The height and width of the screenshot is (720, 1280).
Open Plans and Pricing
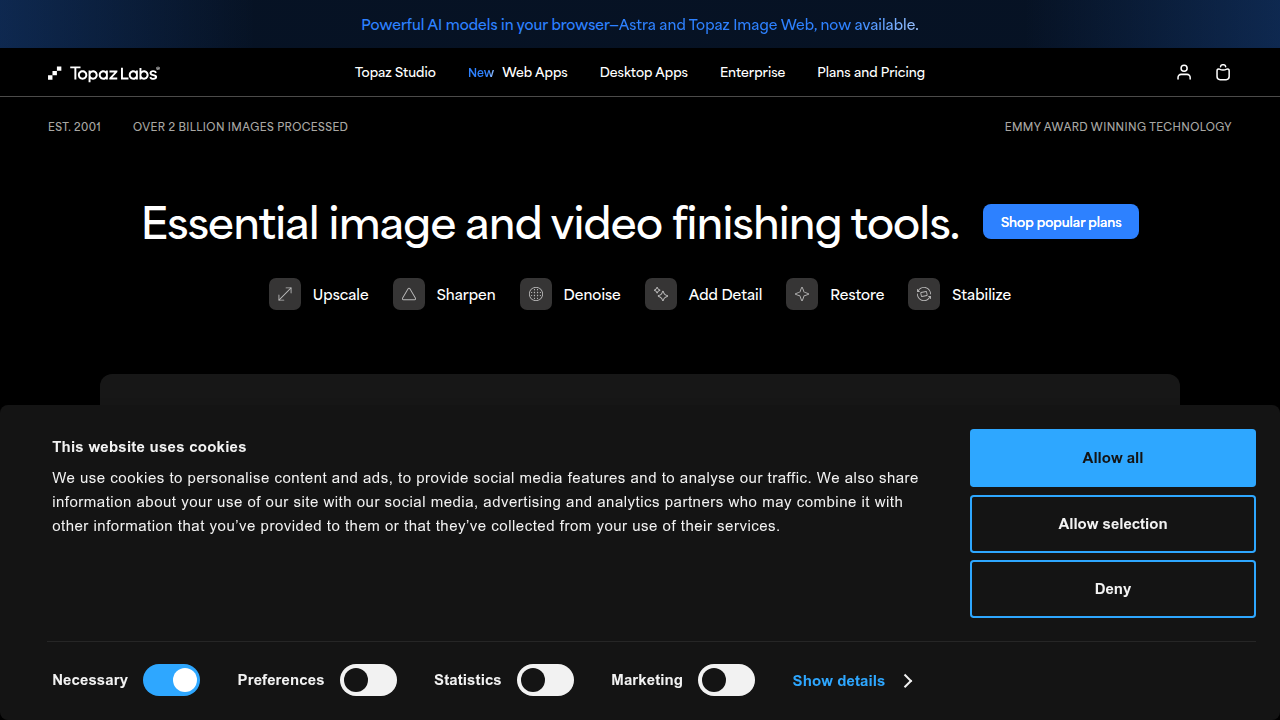[871, 72]
